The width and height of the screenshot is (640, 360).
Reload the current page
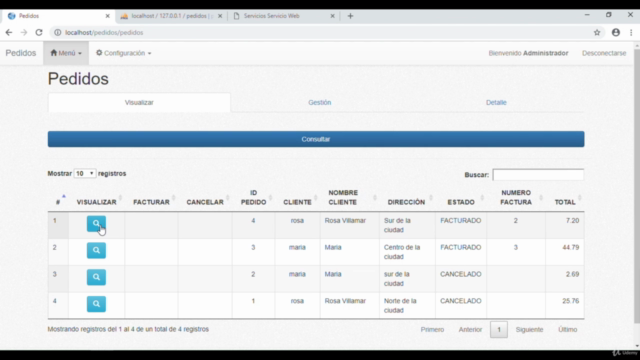pos(39,33)
